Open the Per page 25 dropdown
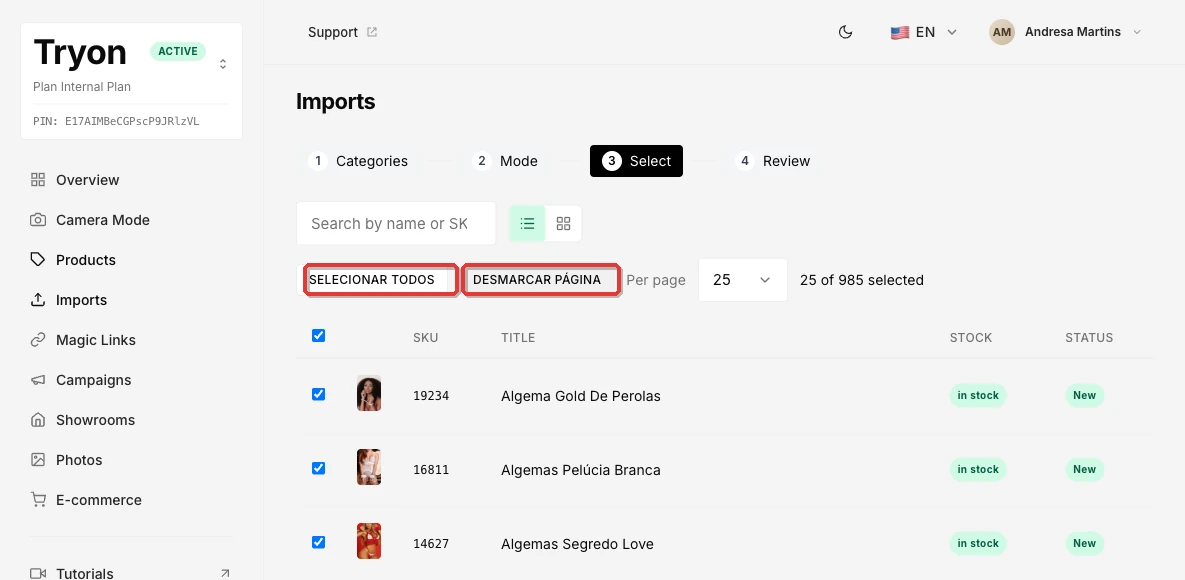Viewport: 1185px width, 580px height. [743, 280]
